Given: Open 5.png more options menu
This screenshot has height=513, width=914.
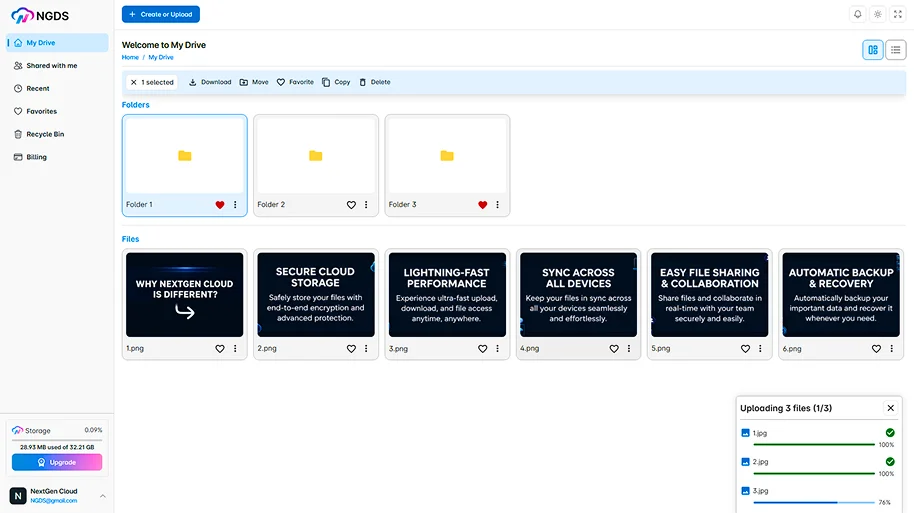Looking at the screenshot, I should (760, 349).
